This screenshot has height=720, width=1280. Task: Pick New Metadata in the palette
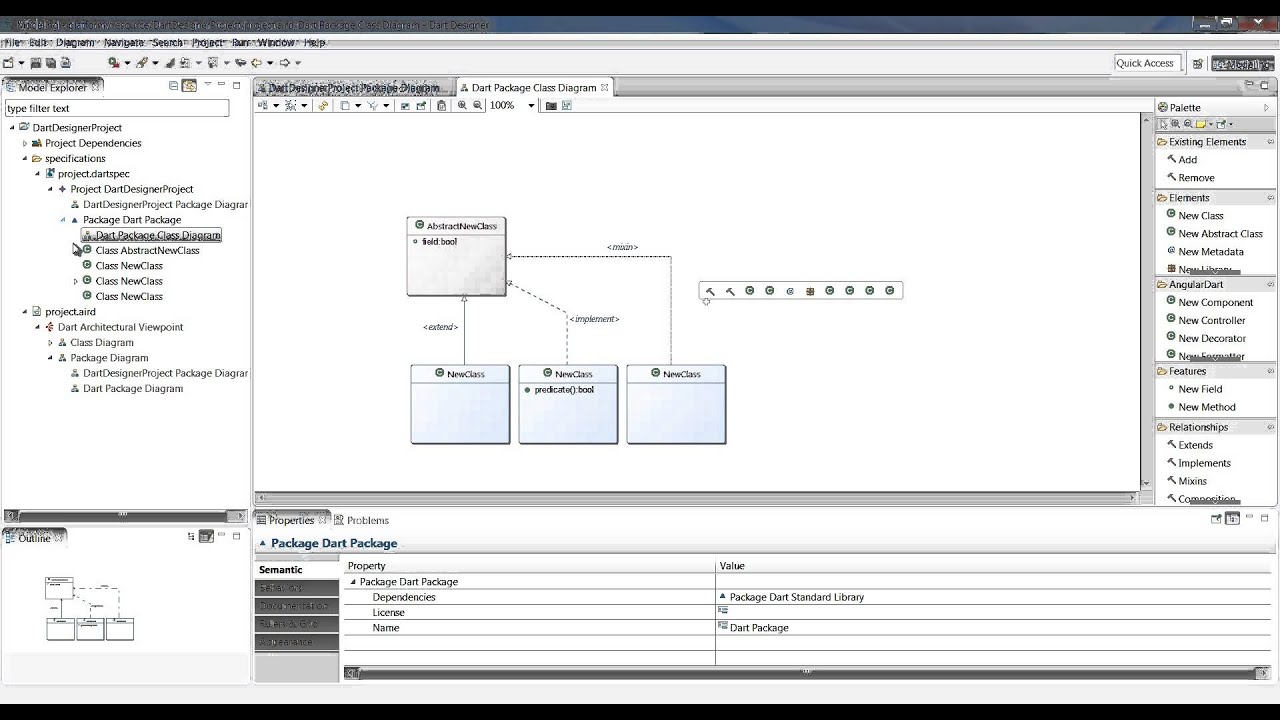coord(1204,251)
